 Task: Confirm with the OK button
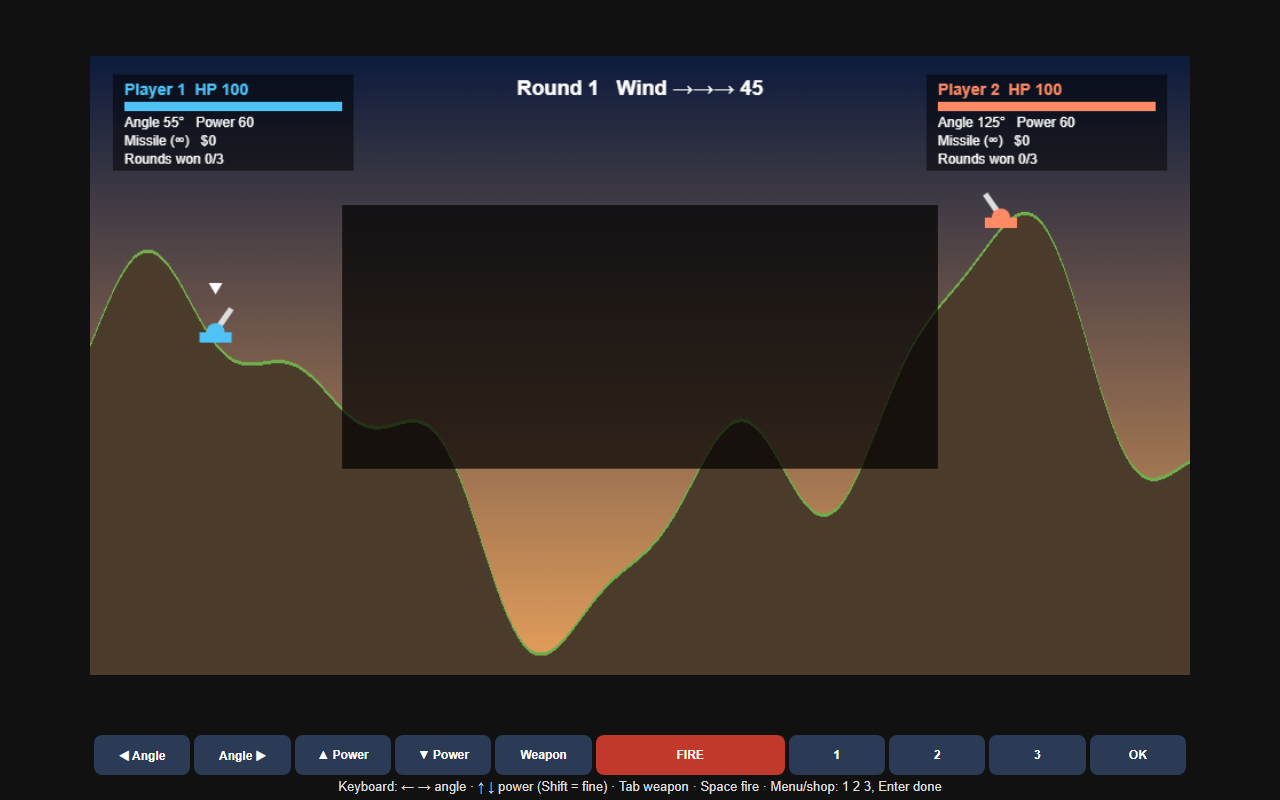pos(1138,755)
